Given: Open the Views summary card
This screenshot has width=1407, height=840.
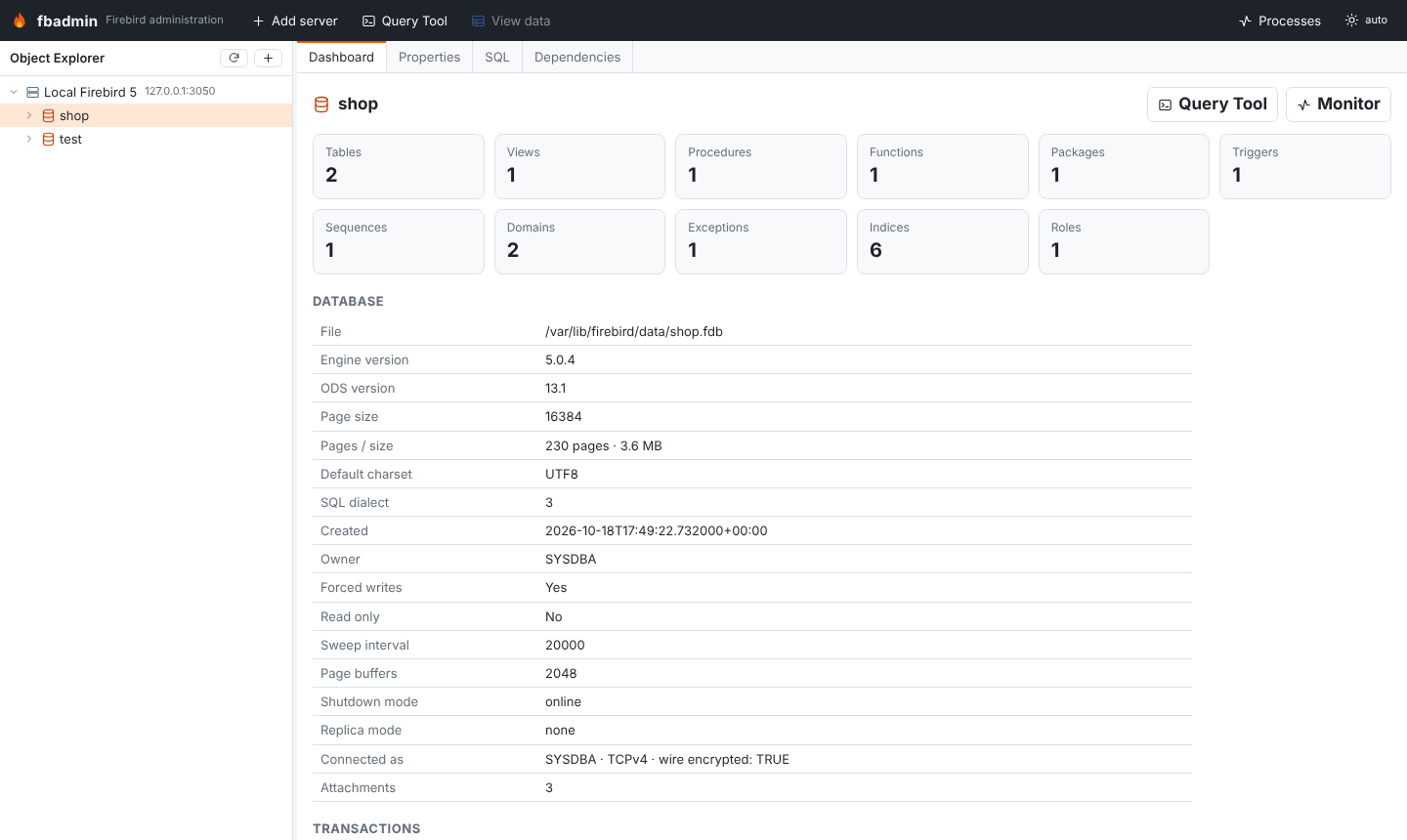Looking at the screenshot, I should (x=579, y=166).
